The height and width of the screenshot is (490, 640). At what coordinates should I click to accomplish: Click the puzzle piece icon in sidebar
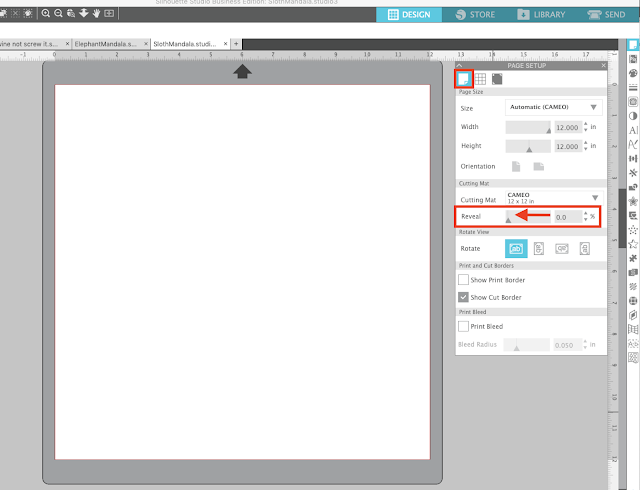633,258
